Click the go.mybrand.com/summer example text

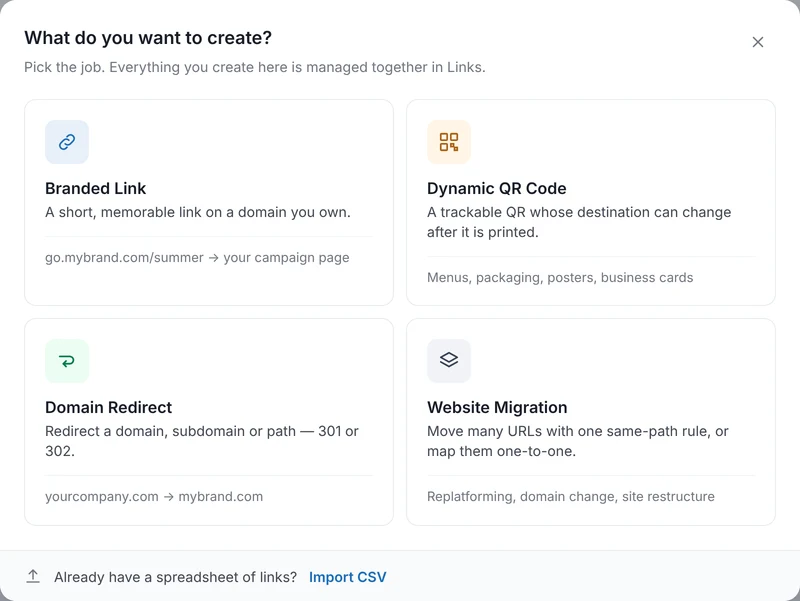coord(197,258)
